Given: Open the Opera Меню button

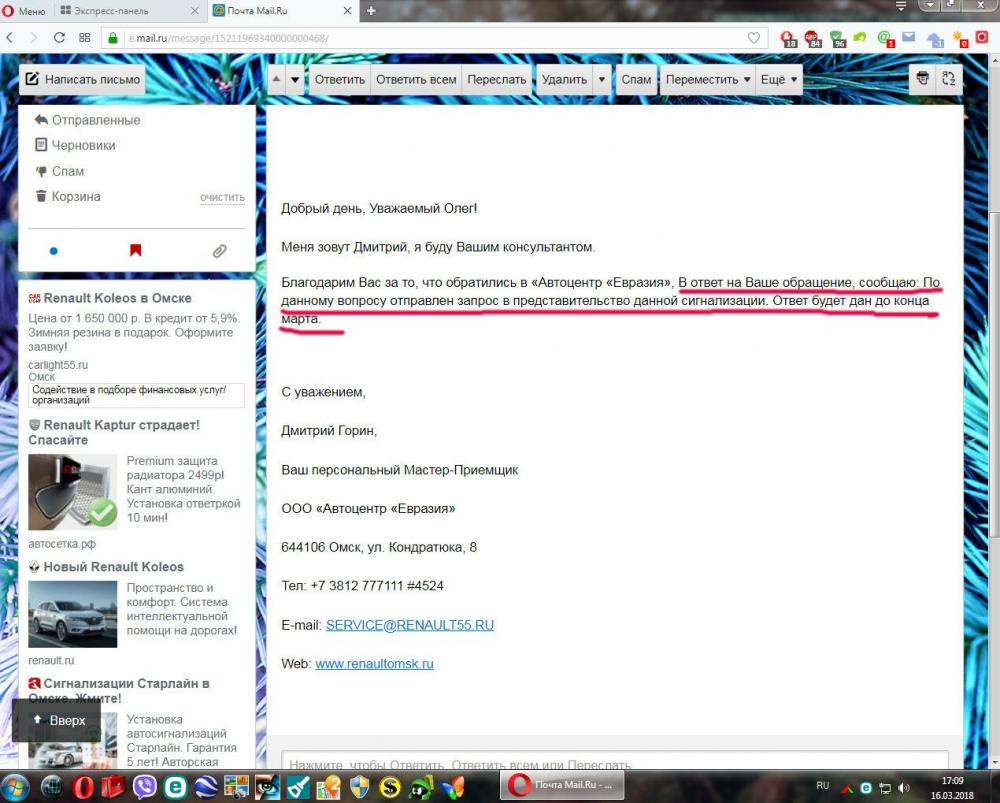Looking at the screenshot, I should pyautogui.click(x=24, y=11).
